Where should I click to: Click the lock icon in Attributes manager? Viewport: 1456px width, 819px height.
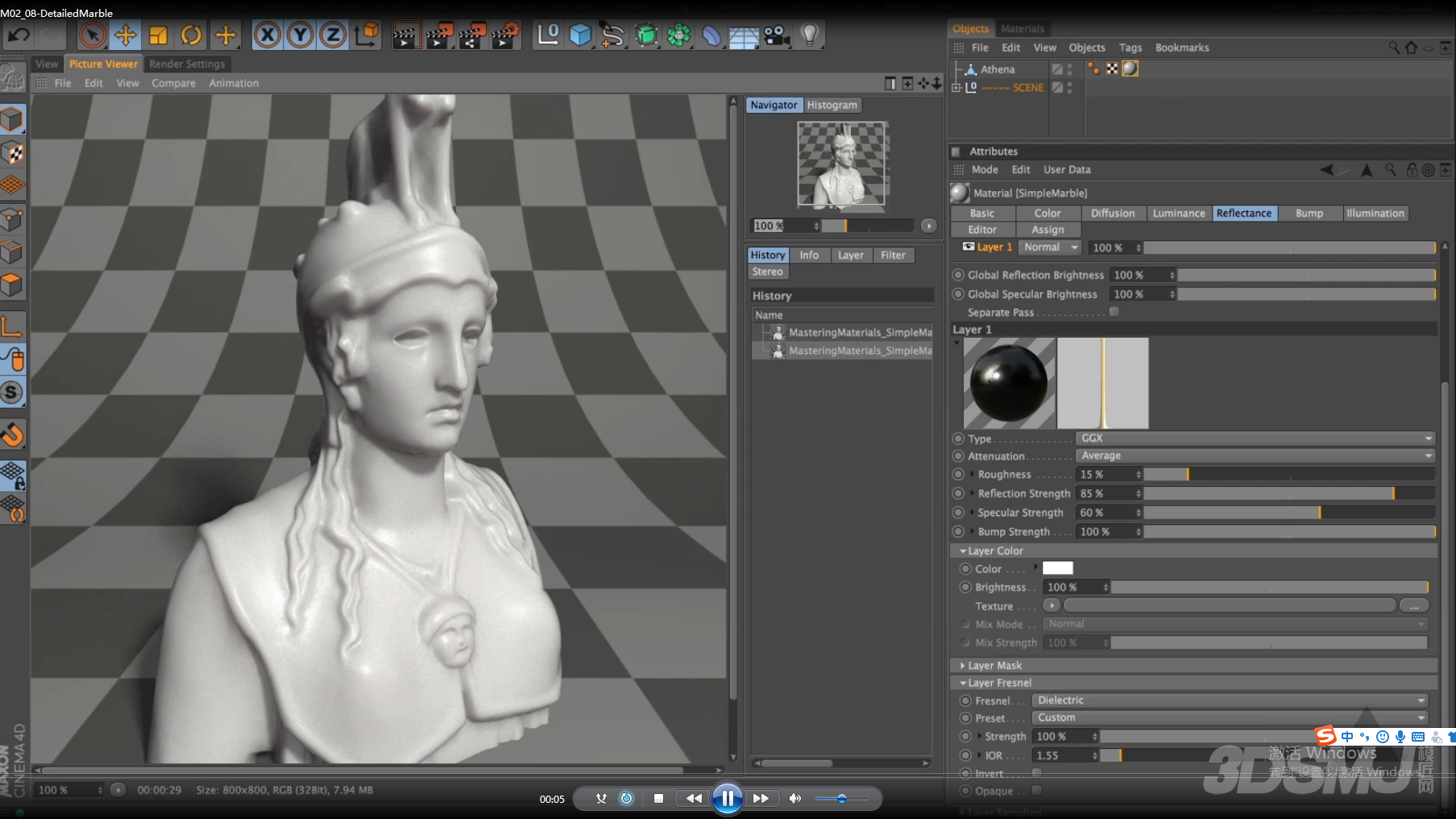coord(1412,169)
